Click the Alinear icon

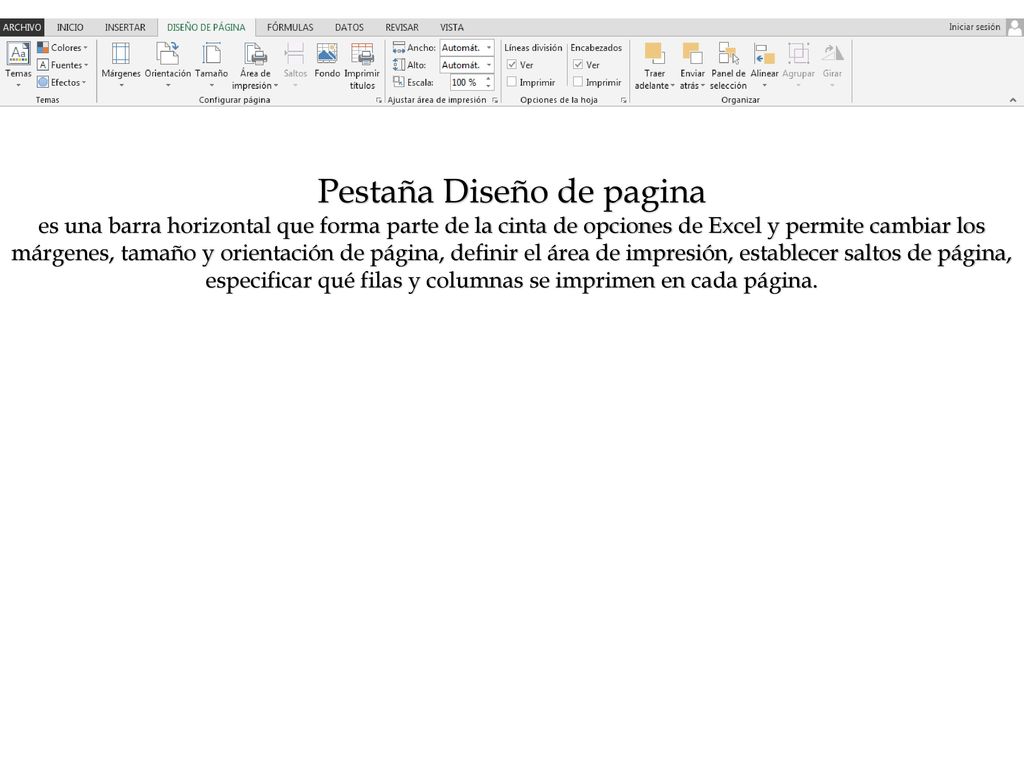tap(764, 54)
